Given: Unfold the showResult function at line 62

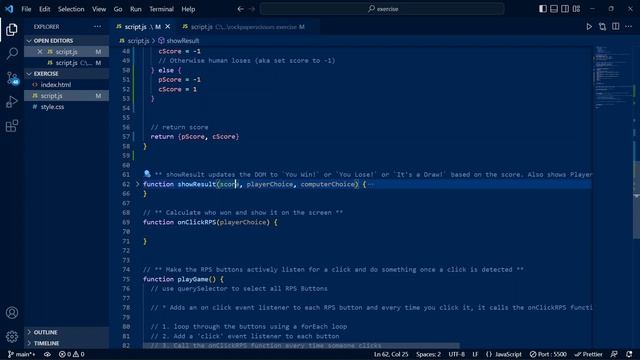Looking at the screenshot, I should [138, 184].
